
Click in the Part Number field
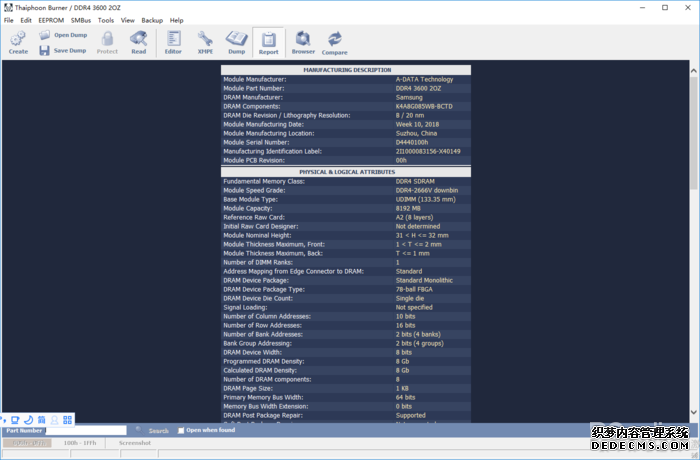86,431
